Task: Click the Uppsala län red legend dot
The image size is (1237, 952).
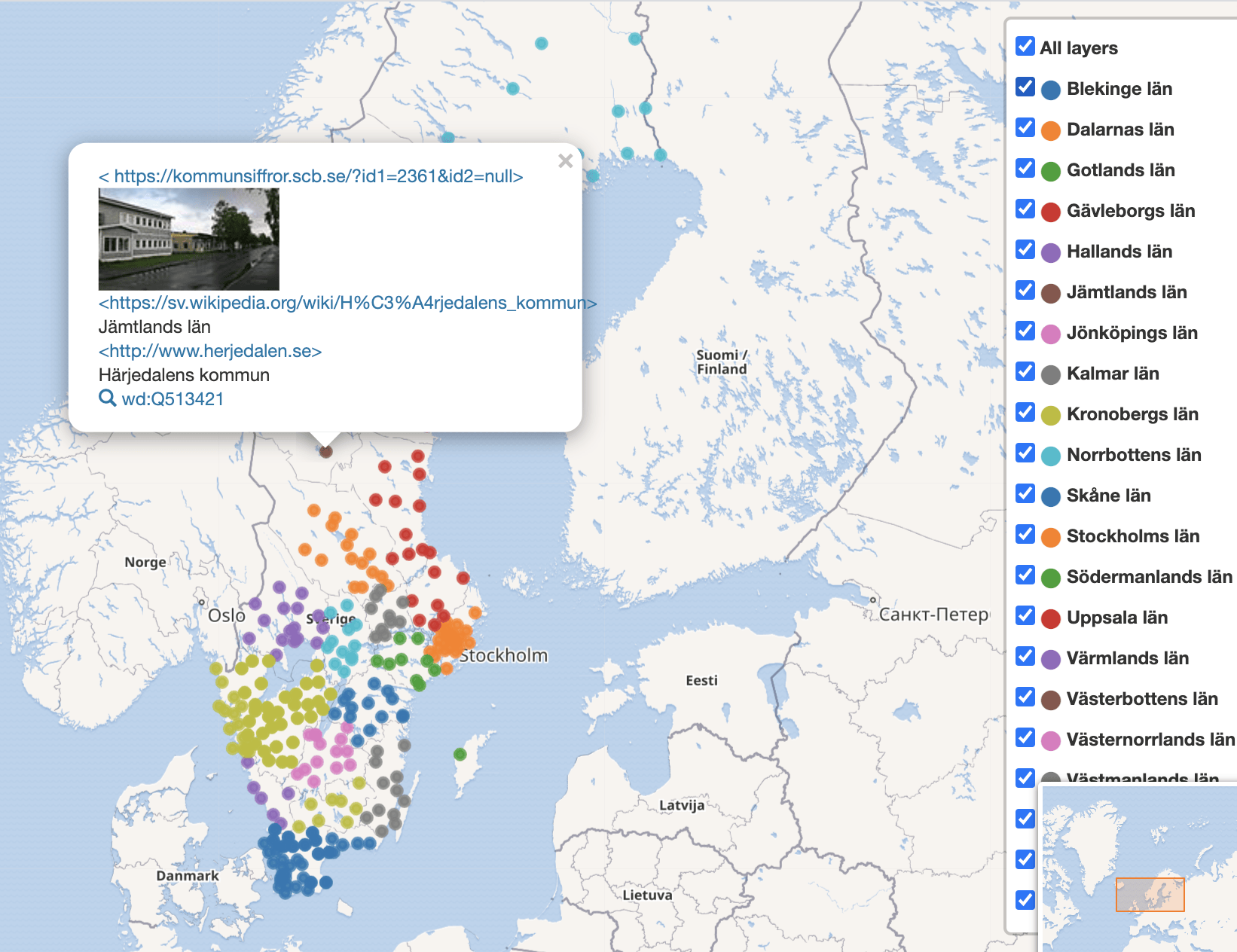Action: pos(1051,618)
